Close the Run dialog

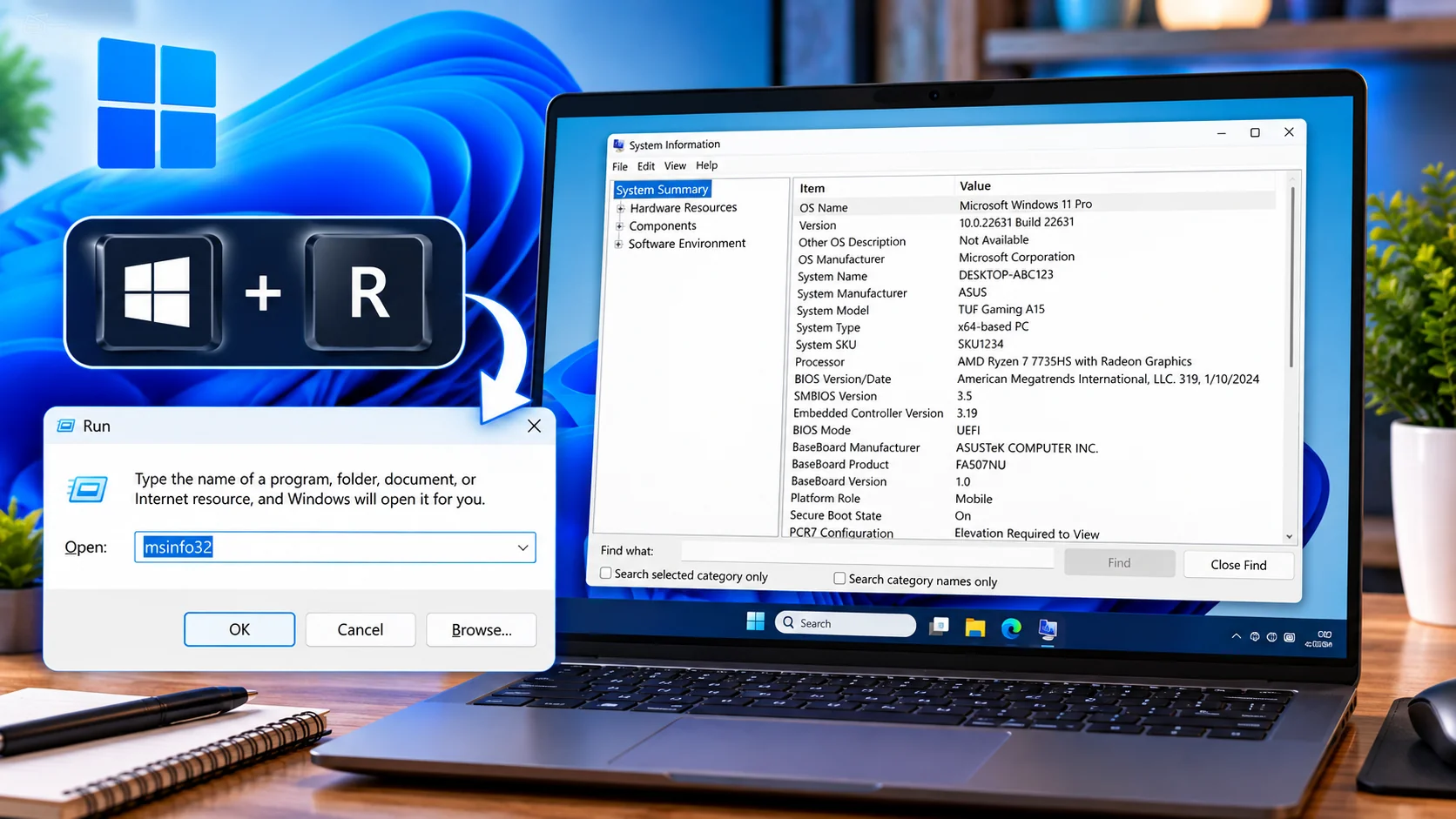[x=534, y=426]
